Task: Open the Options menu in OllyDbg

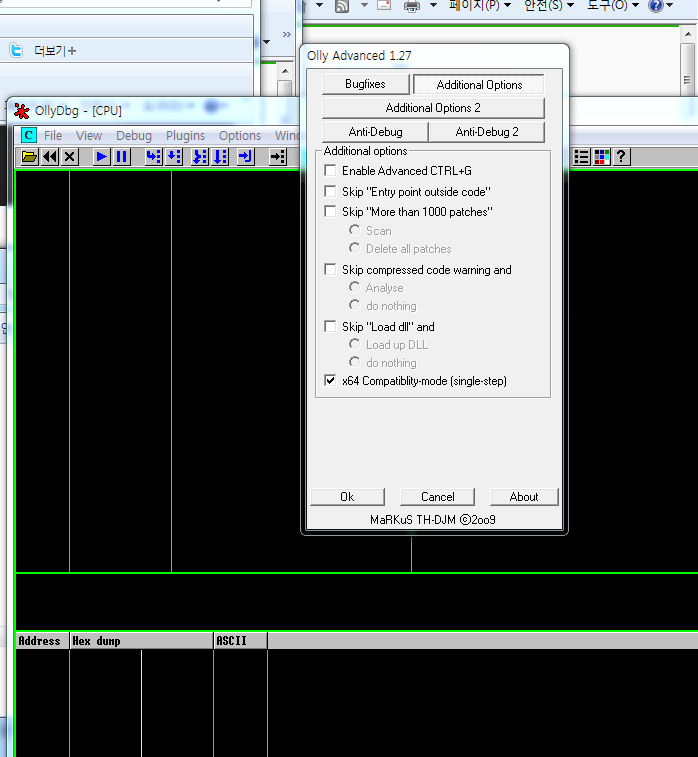Action: point(240,136)
